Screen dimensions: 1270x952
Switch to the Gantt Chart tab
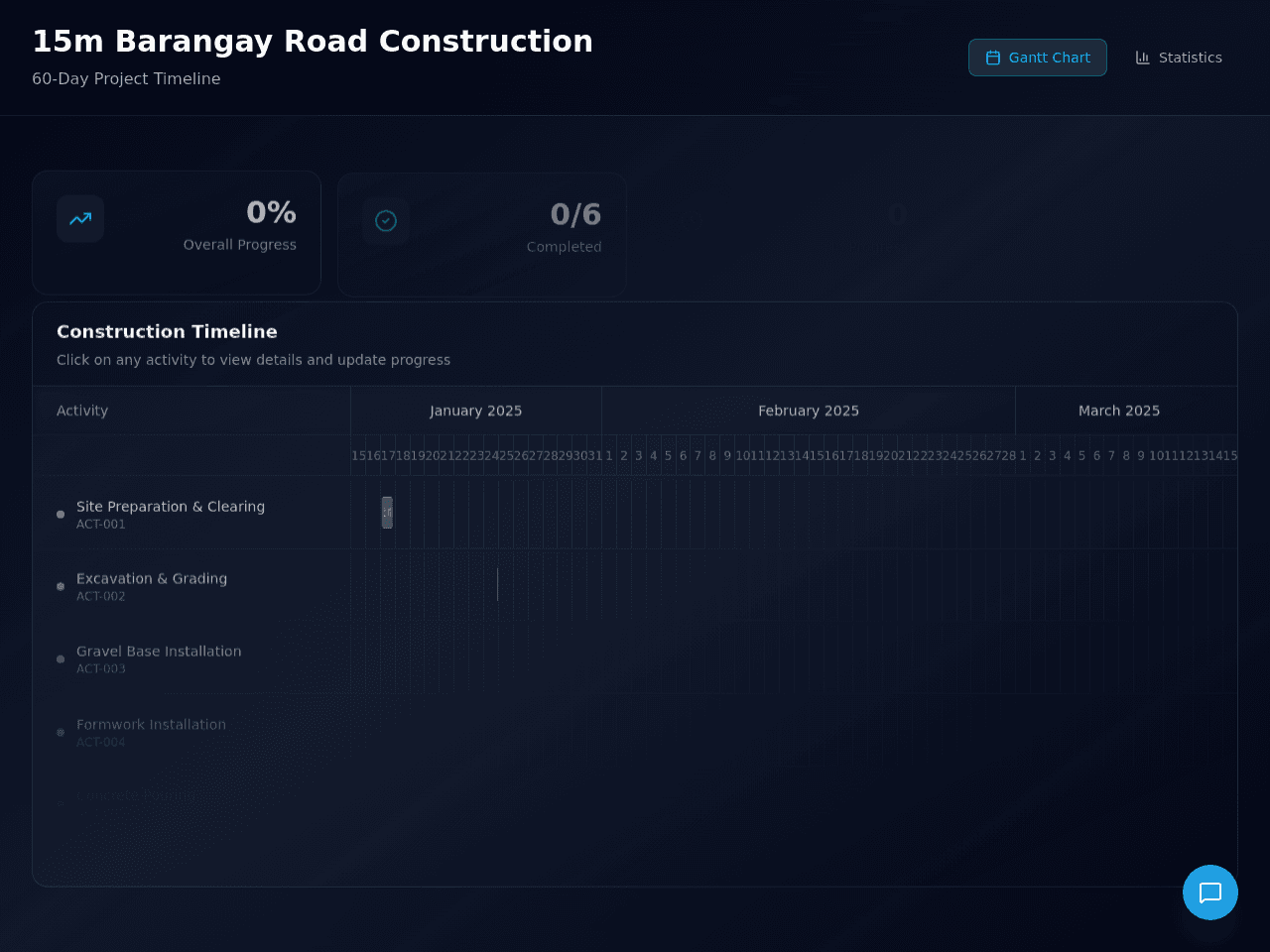click(1038, 58)
